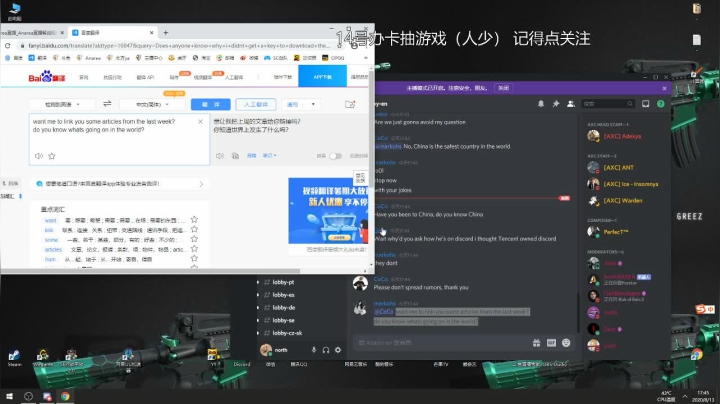The height and width of the screenshot is (404, 720).
Task: Open the app promotion link bar
Action: tap(119, 184)
